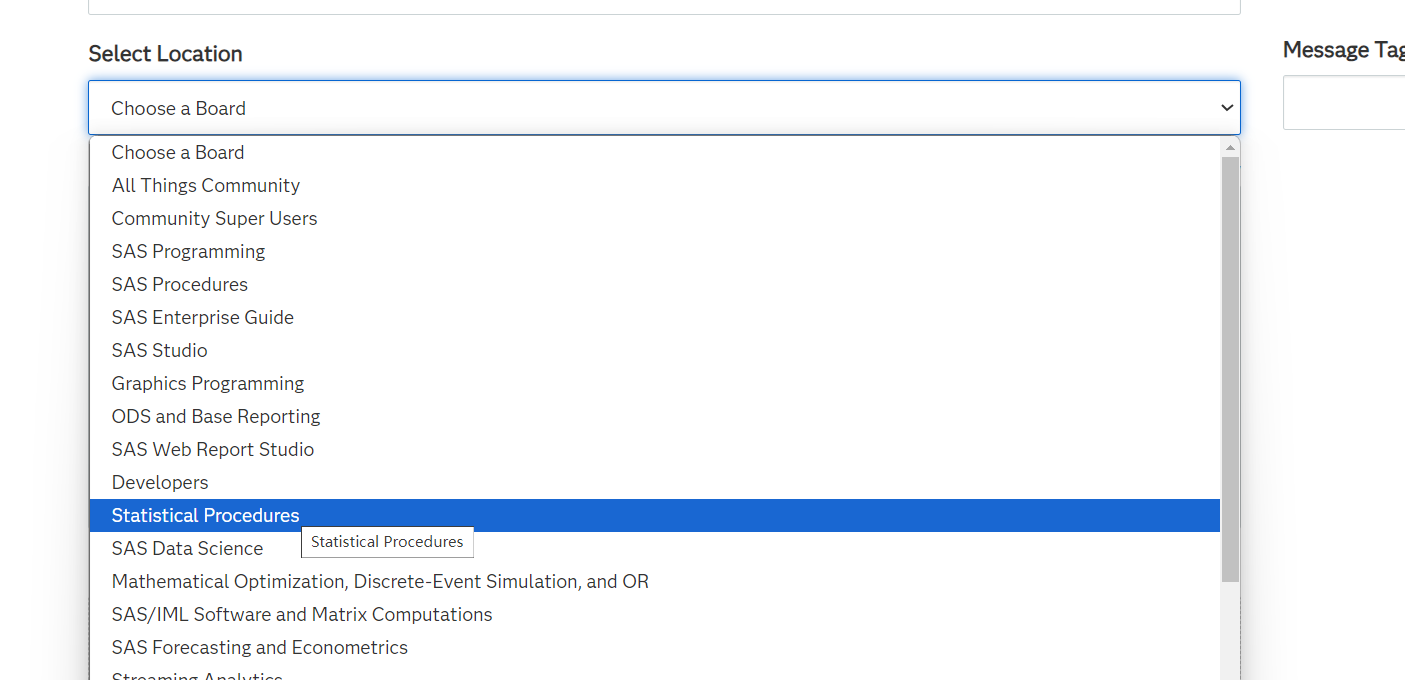Image resolution: width=1405 pixels, height=680 pixels.
Task: Choose SAS Programming as the location
Action: [x=188, y=251]
